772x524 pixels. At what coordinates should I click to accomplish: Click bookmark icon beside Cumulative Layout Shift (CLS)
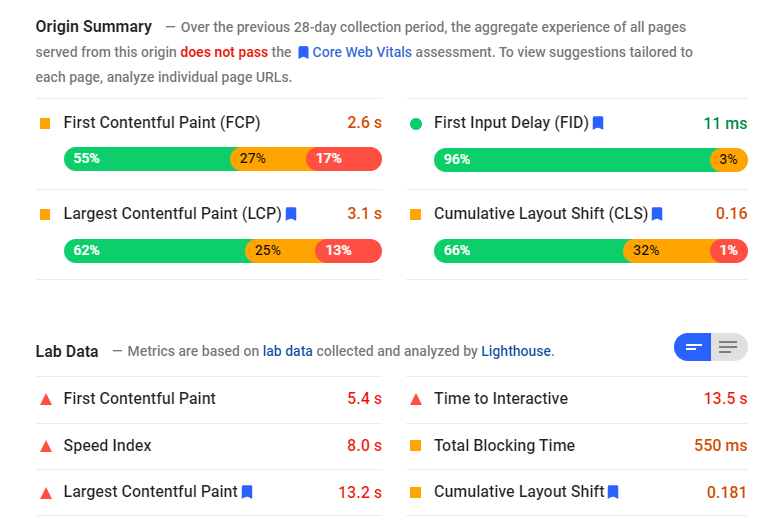coord(657,213)
